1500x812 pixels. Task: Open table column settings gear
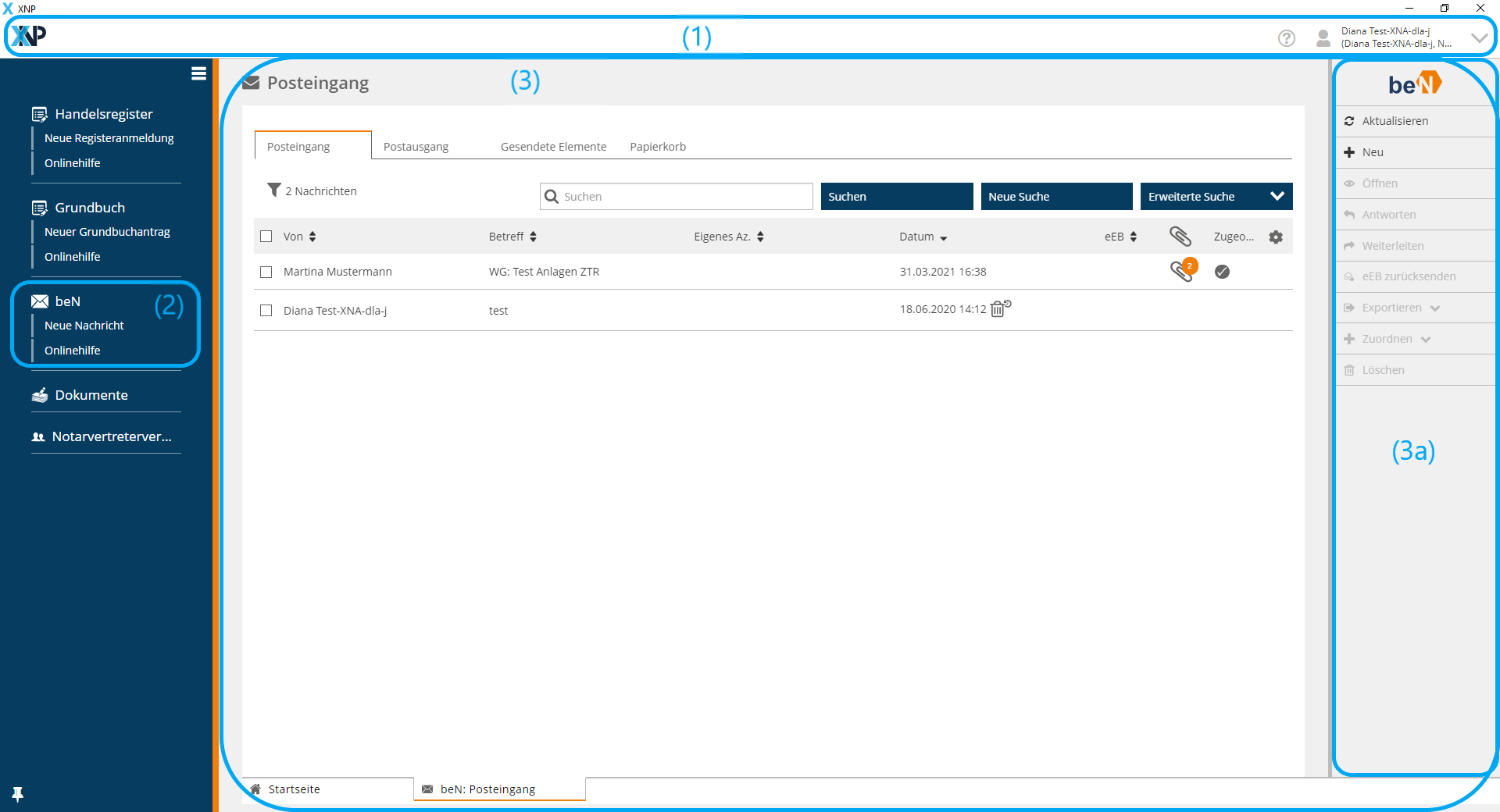point(1276,237)
